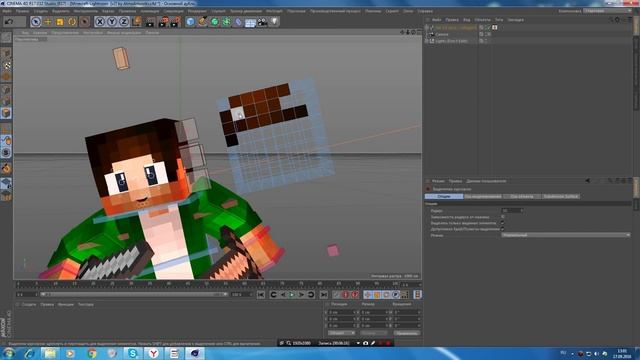The height and width of the screenshot is (360, 640).
Task: Select the Move tool
Action: (x=48, y=22)
